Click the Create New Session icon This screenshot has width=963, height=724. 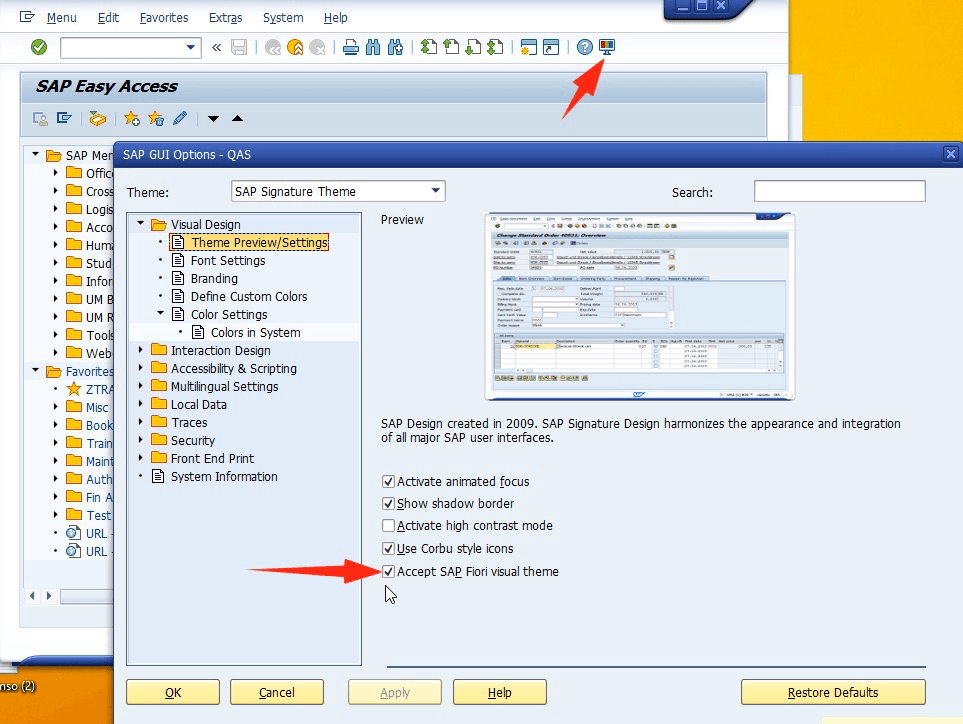(528, 47)
